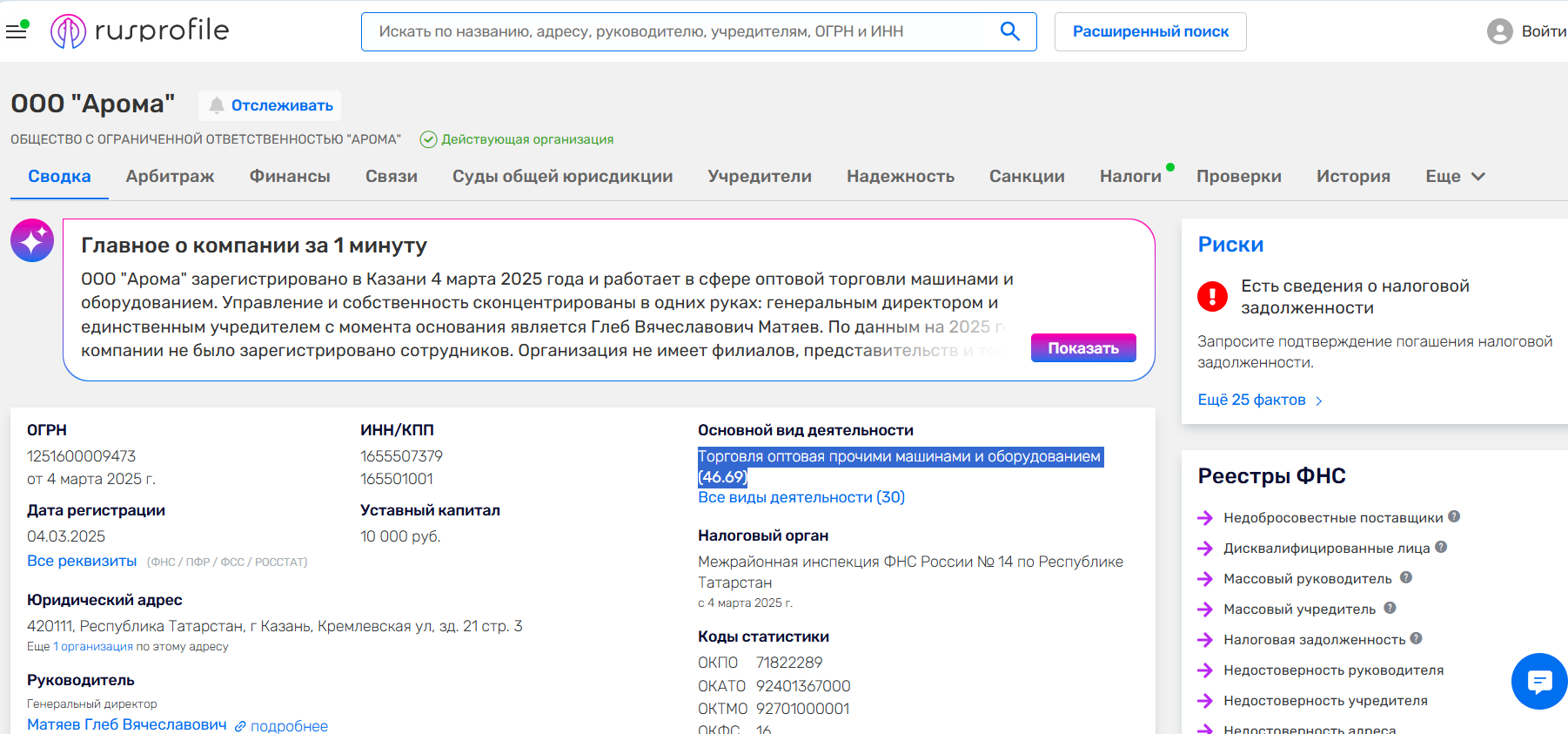Click the Реестры ФНС heading

(1271, 475)
